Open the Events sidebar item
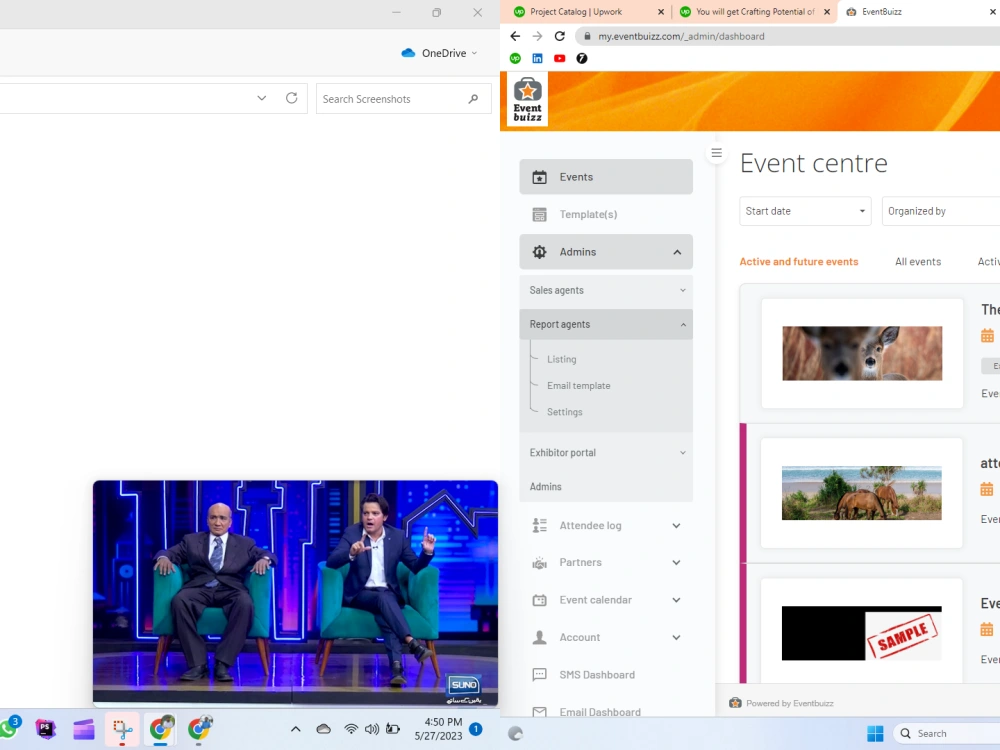 (x=606, y=177)
